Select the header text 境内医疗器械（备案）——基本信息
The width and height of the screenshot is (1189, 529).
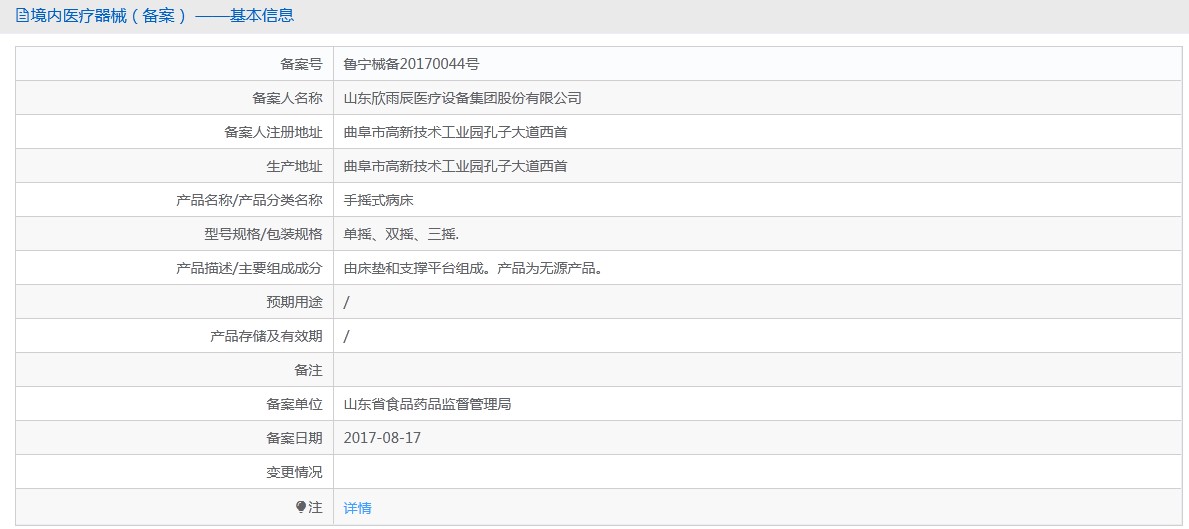point(162,15)
